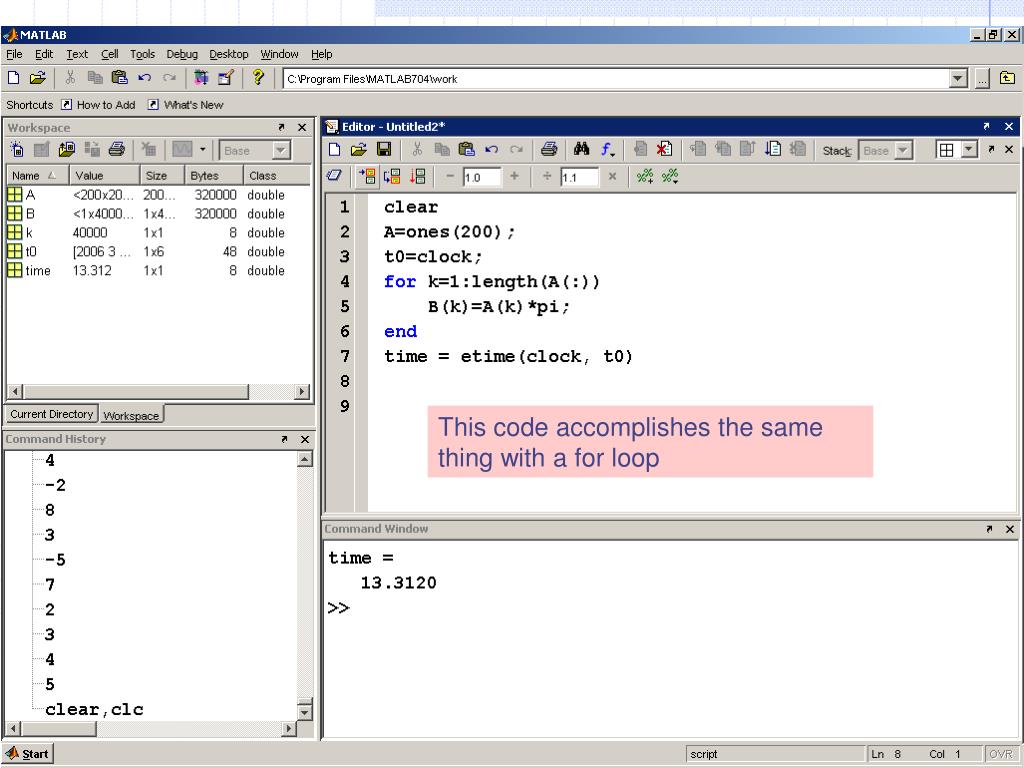Click the What's New shortcut
1024x768 pixels.
185,104
